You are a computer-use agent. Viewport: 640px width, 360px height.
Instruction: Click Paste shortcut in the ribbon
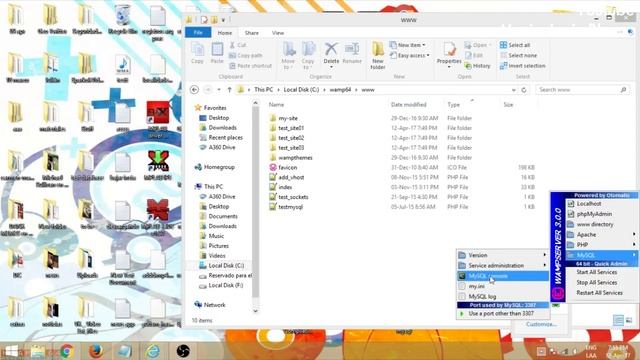(250, 66)
